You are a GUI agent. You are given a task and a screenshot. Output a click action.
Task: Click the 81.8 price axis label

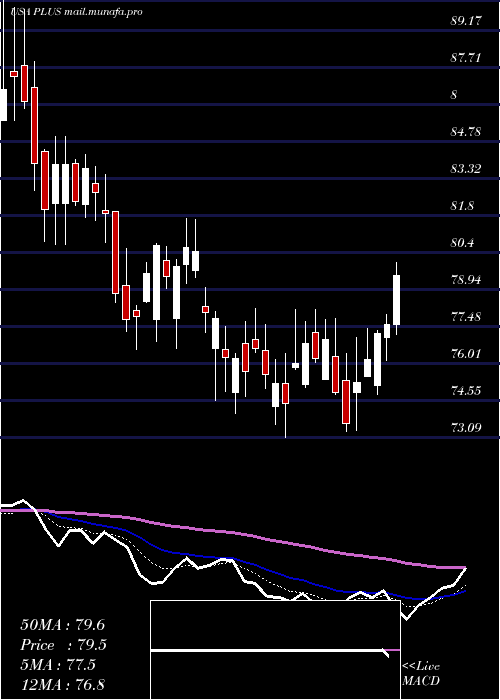click(463, 206)
